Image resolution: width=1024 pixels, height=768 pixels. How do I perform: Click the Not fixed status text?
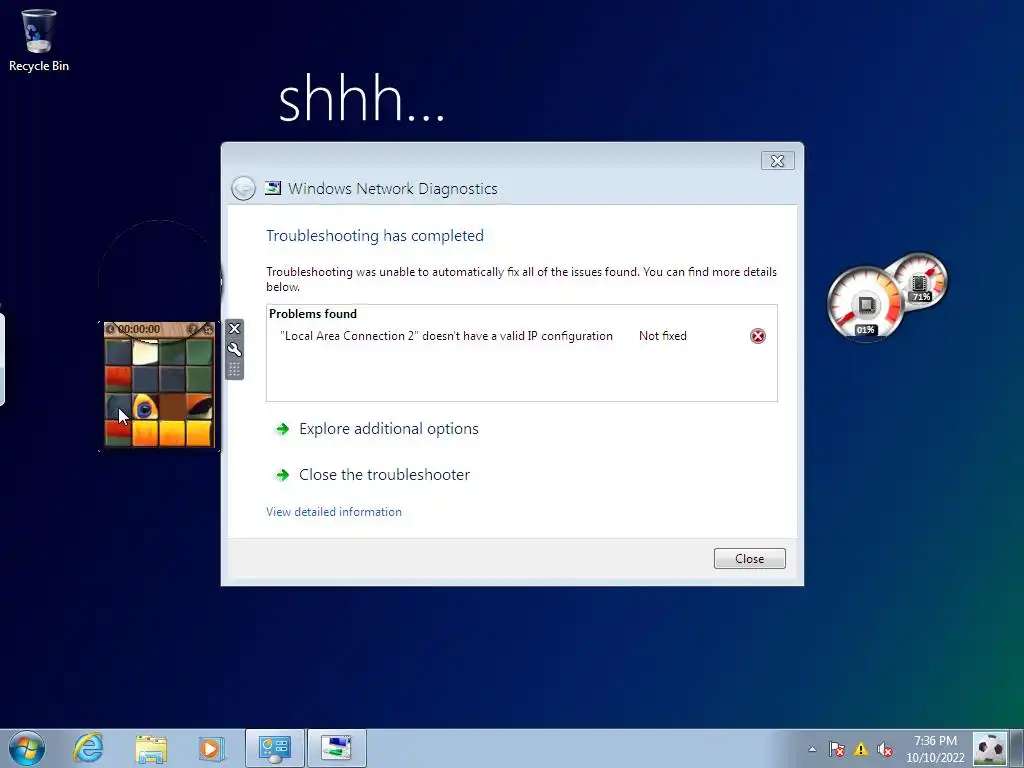click(663, 336)
